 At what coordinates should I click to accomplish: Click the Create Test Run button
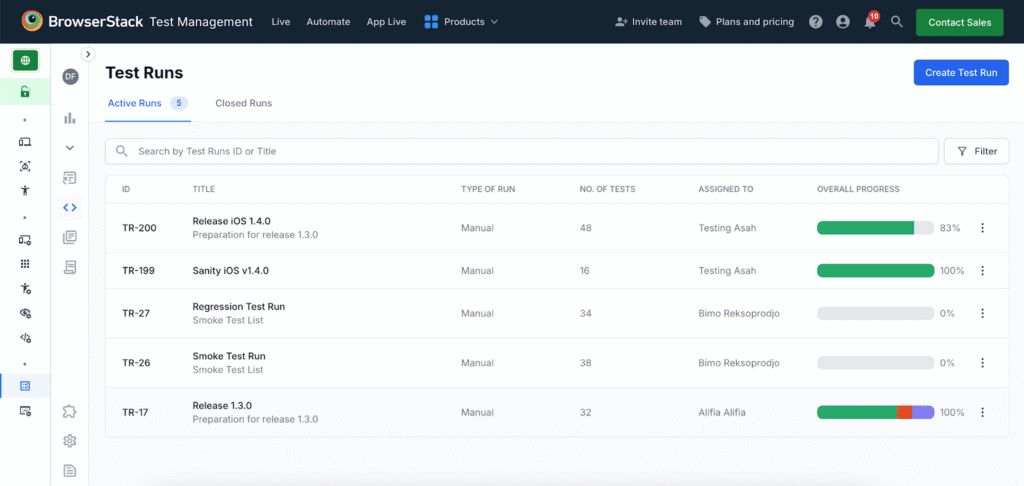(960, 73)
